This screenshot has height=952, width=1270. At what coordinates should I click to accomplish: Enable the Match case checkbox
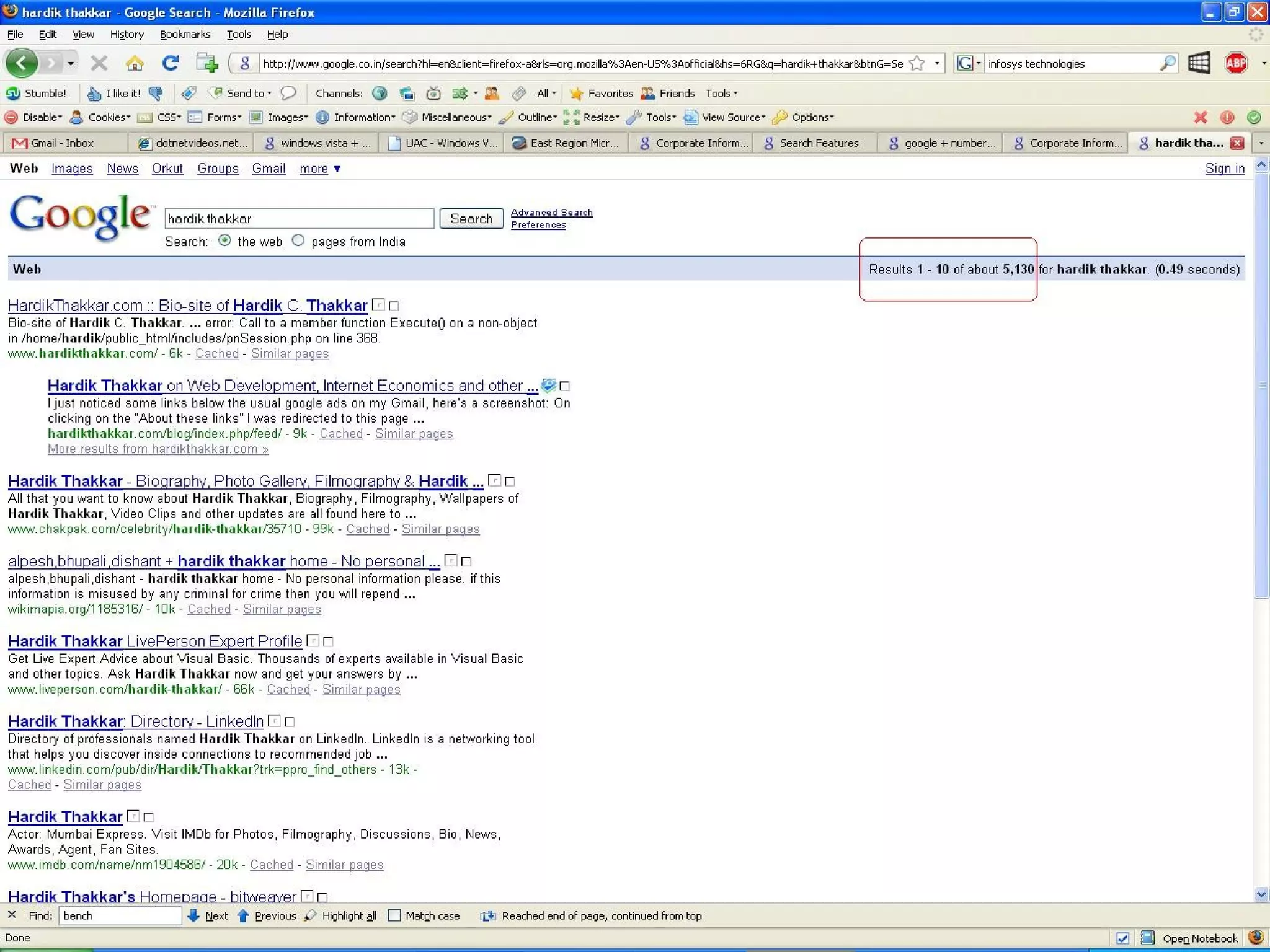point(394,915)
